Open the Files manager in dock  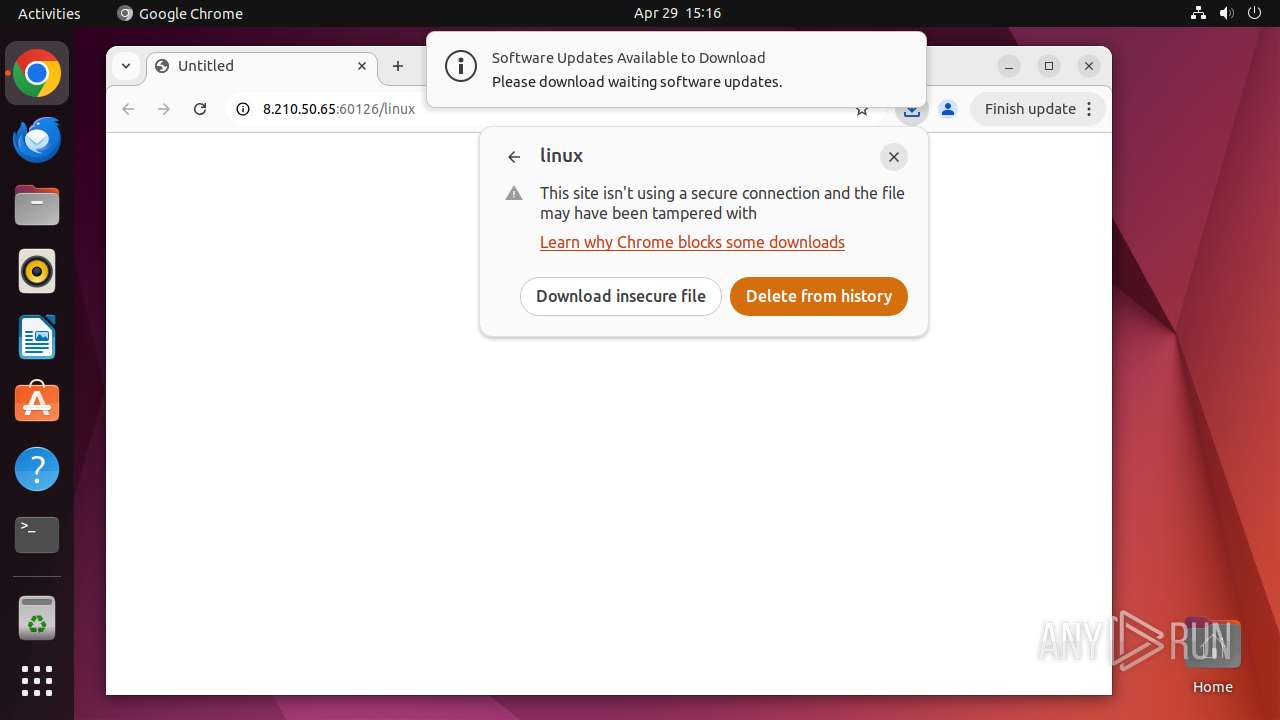point(37,206)
